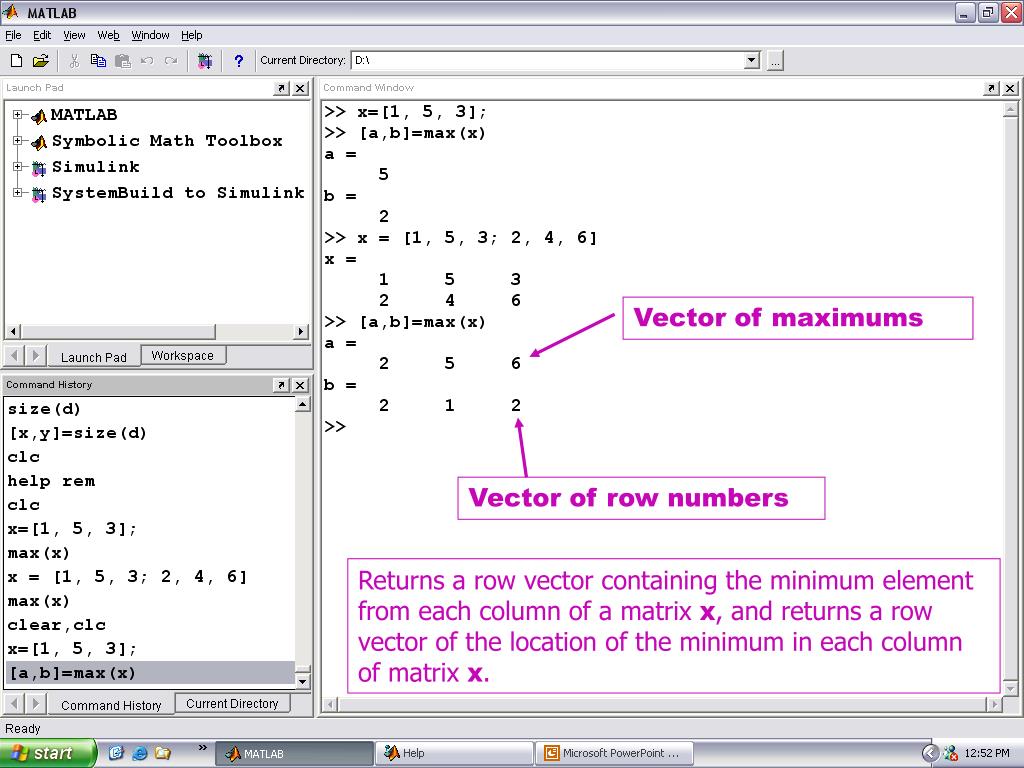Image resolution: width=1024 pixels, height=768 pixels.
Task: Click Command Window scrollbar up arrow
Action: (x=1010, y=109)
